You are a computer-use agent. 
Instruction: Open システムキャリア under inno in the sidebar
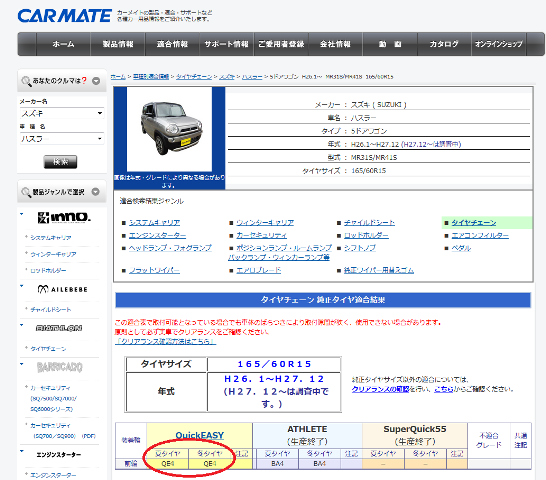(x=51, y=238)
